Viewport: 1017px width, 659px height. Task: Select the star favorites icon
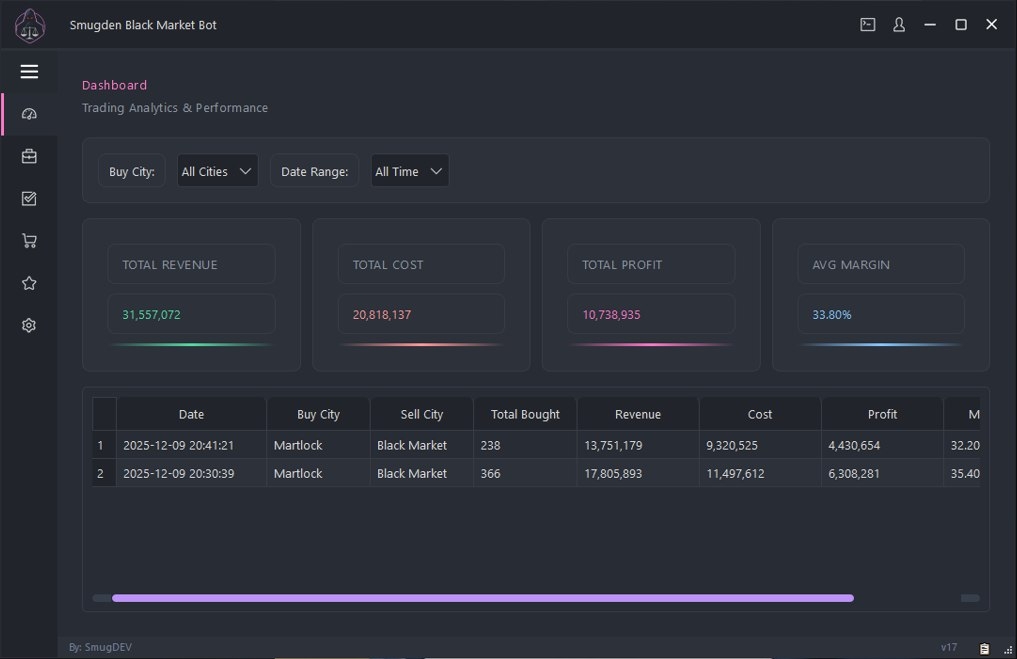[28, 283]
